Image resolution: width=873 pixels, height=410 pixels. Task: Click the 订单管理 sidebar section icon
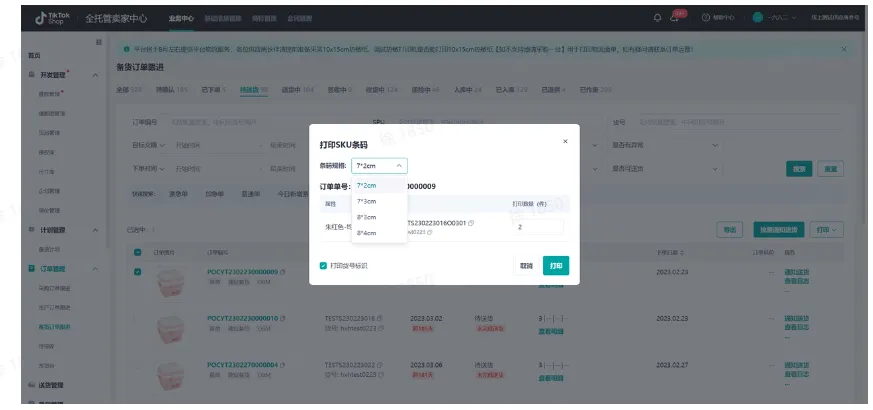[x=32, y=269]
